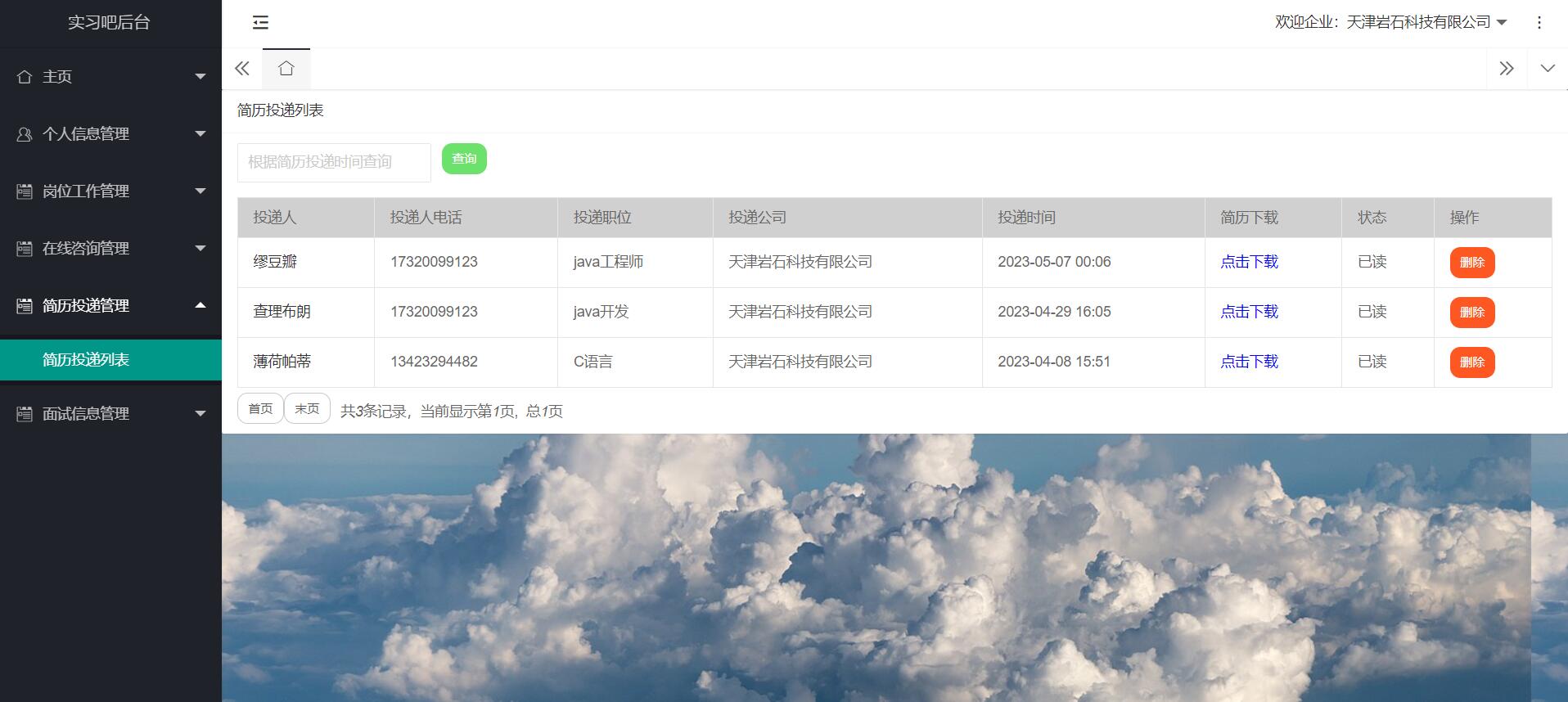Go to 末页 pagination button
Image resolution: width=1568 pixels, height=702 pixels.
[307, 408]
